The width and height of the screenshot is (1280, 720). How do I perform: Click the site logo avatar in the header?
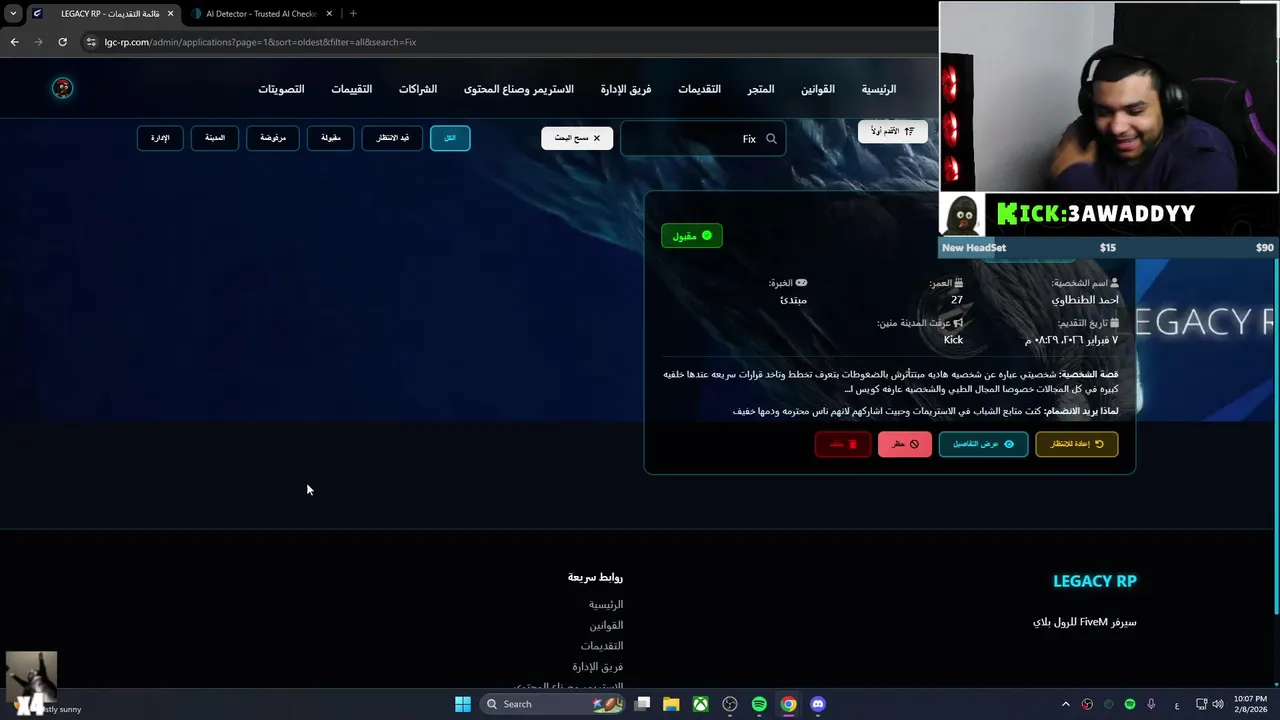[x=62, y=88]
